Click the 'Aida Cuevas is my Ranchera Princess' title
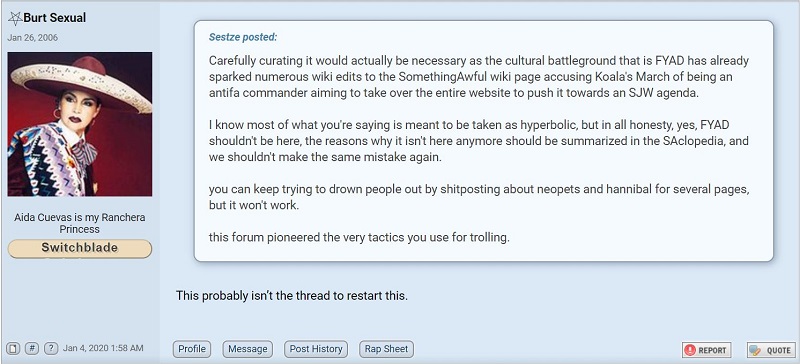Screen dimensions: 800x364 [x=80, y=223]
